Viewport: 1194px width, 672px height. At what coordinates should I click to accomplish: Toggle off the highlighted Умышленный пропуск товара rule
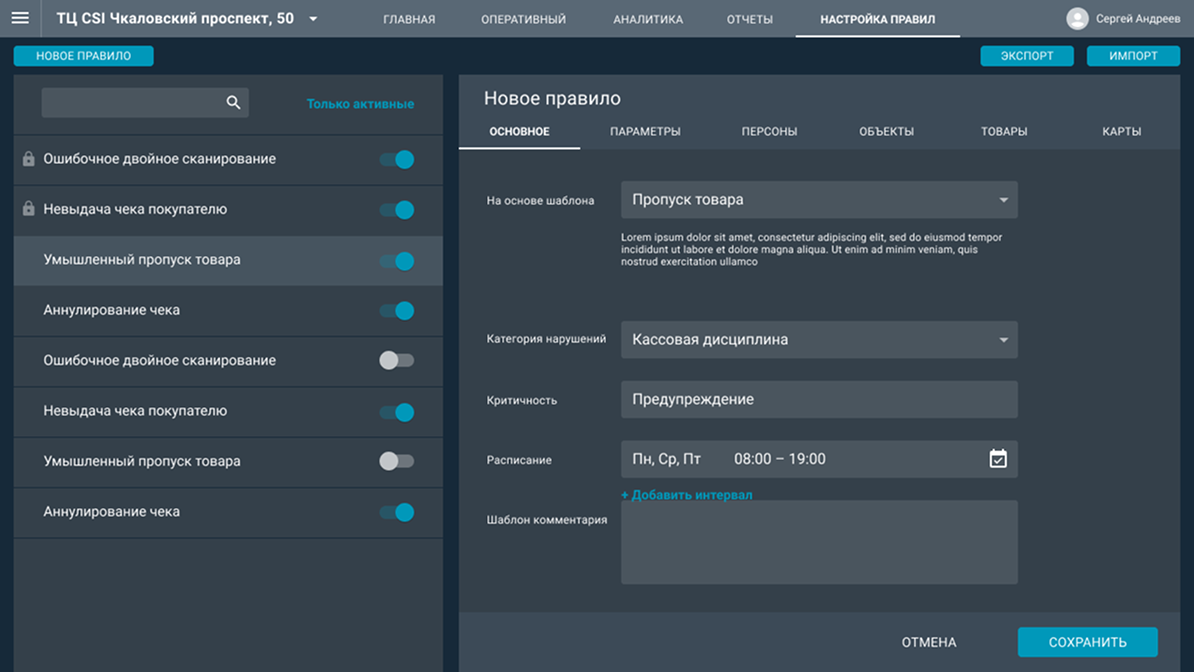coord(397,260)
